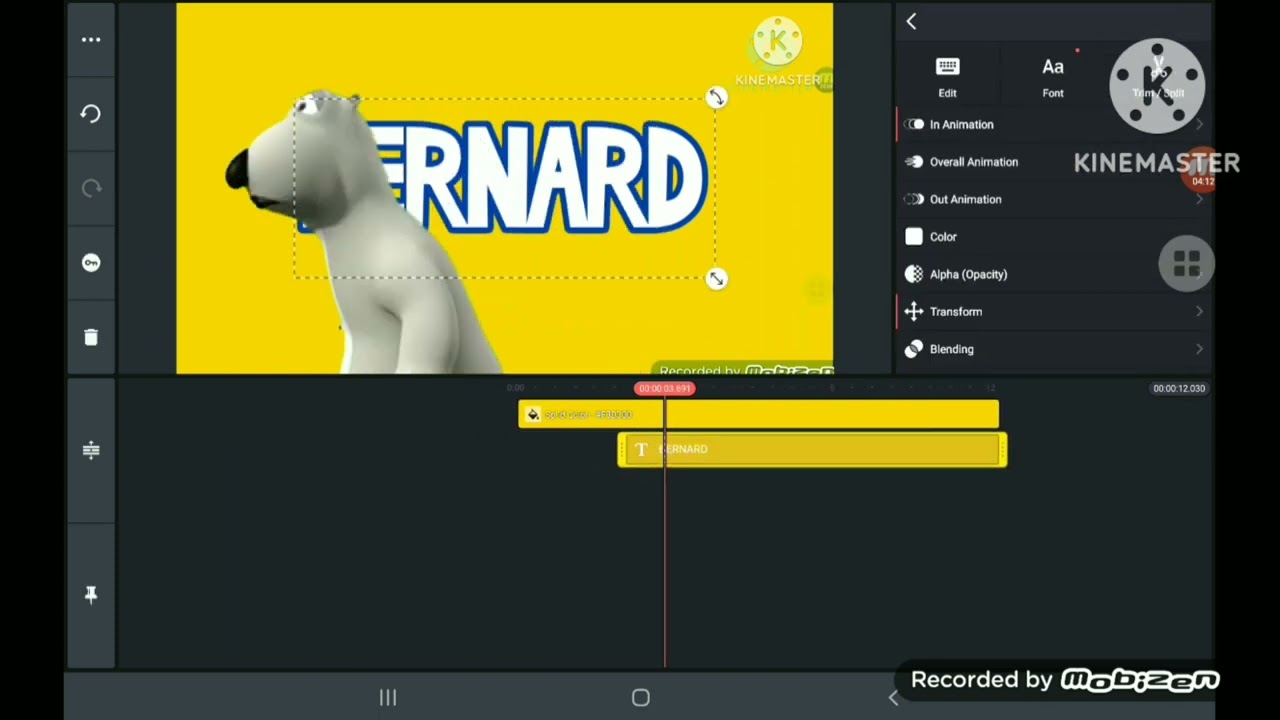Open the Blending option
1280x720 pixels.
[x=1053, y=349]
